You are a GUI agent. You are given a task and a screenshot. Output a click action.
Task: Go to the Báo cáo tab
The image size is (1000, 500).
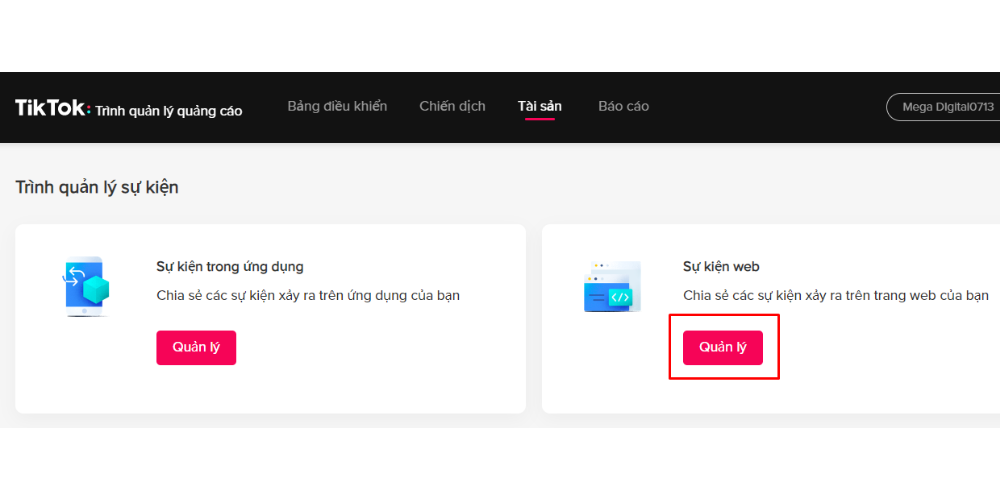(x=624, y=107)
